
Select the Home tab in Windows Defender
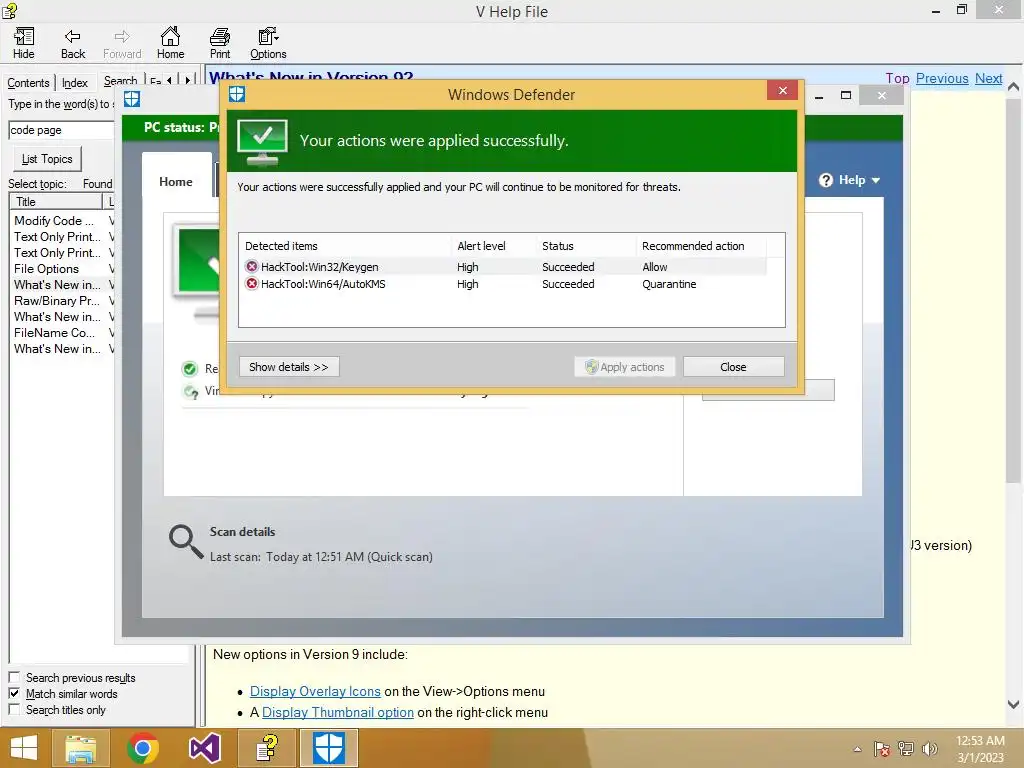(176, 182)
